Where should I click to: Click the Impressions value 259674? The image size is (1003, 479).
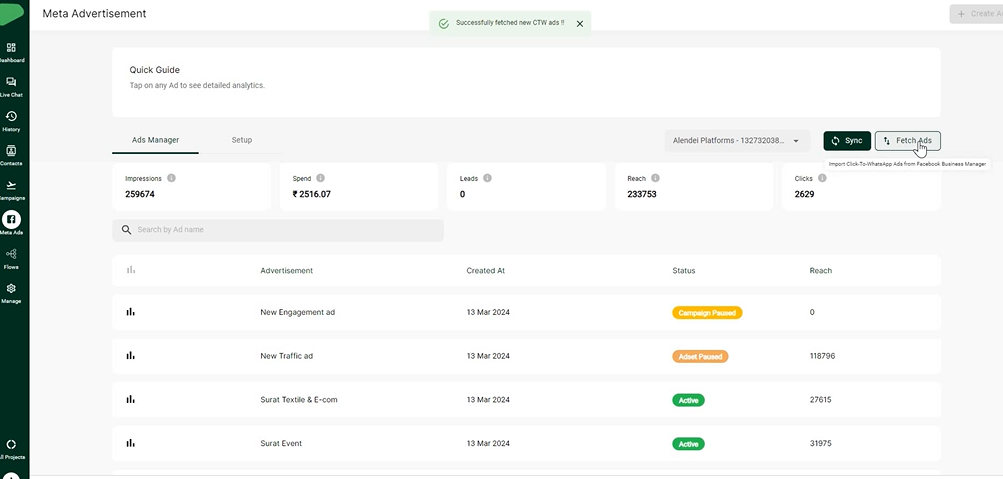click(140, 194)
